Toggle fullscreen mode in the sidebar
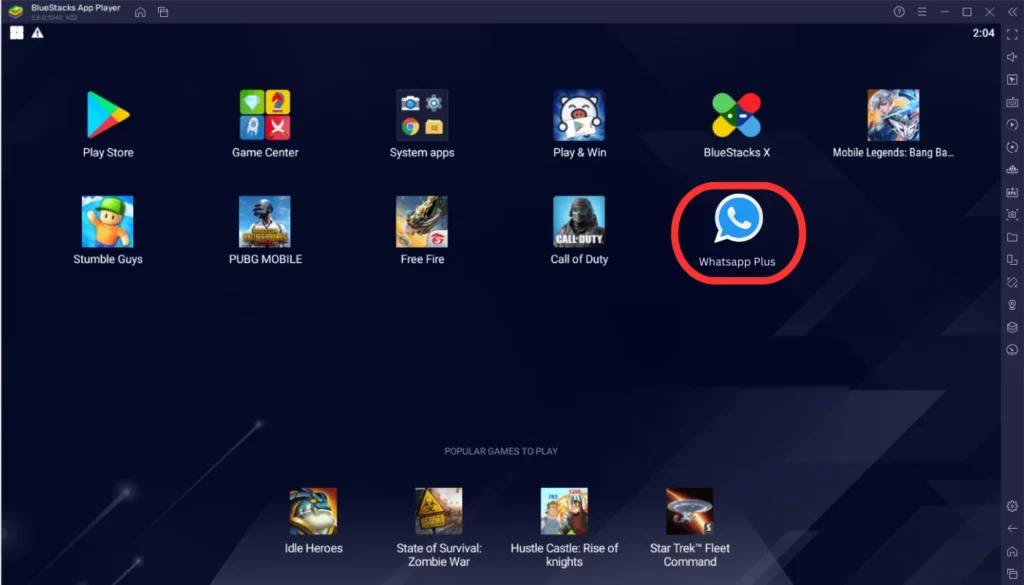The image size is (1024, 585). tap(1012, 35)
